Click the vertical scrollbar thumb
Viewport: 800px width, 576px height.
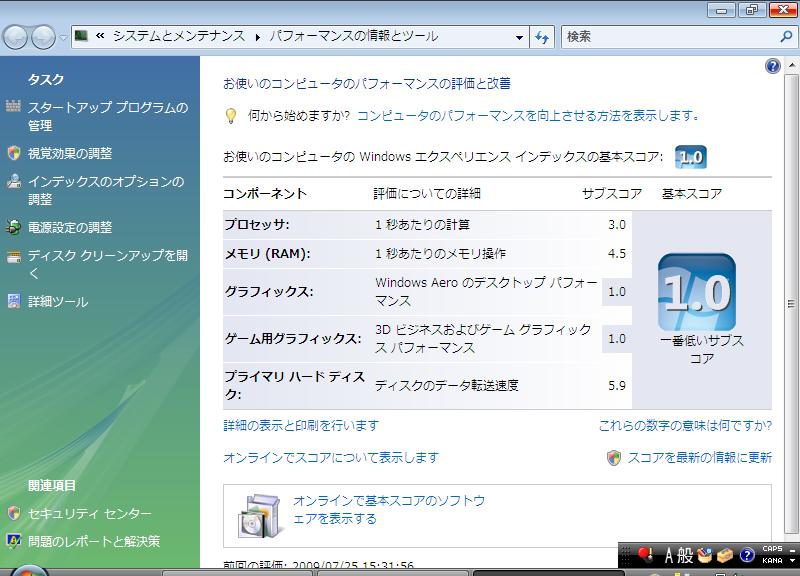791,304
